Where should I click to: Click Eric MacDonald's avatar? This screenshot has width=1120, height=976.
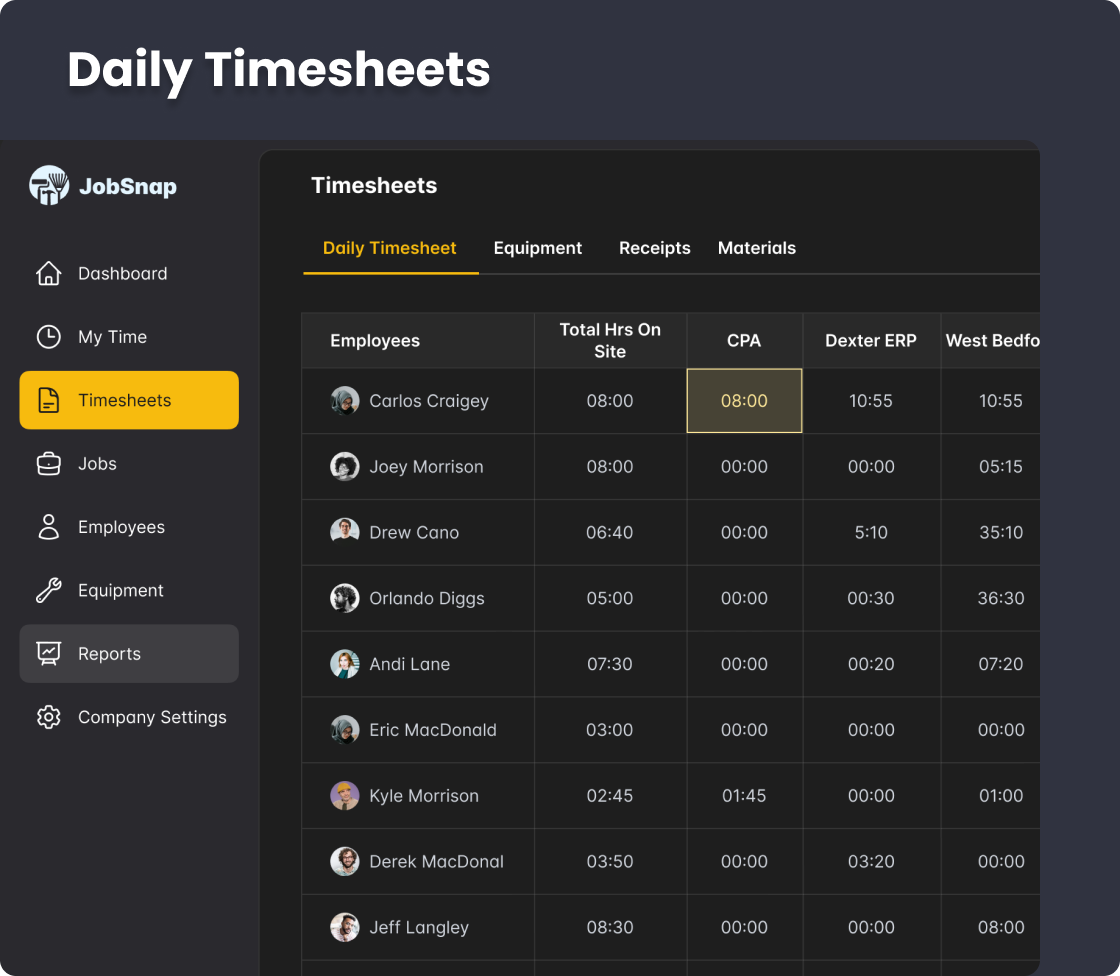click(345, 729)
